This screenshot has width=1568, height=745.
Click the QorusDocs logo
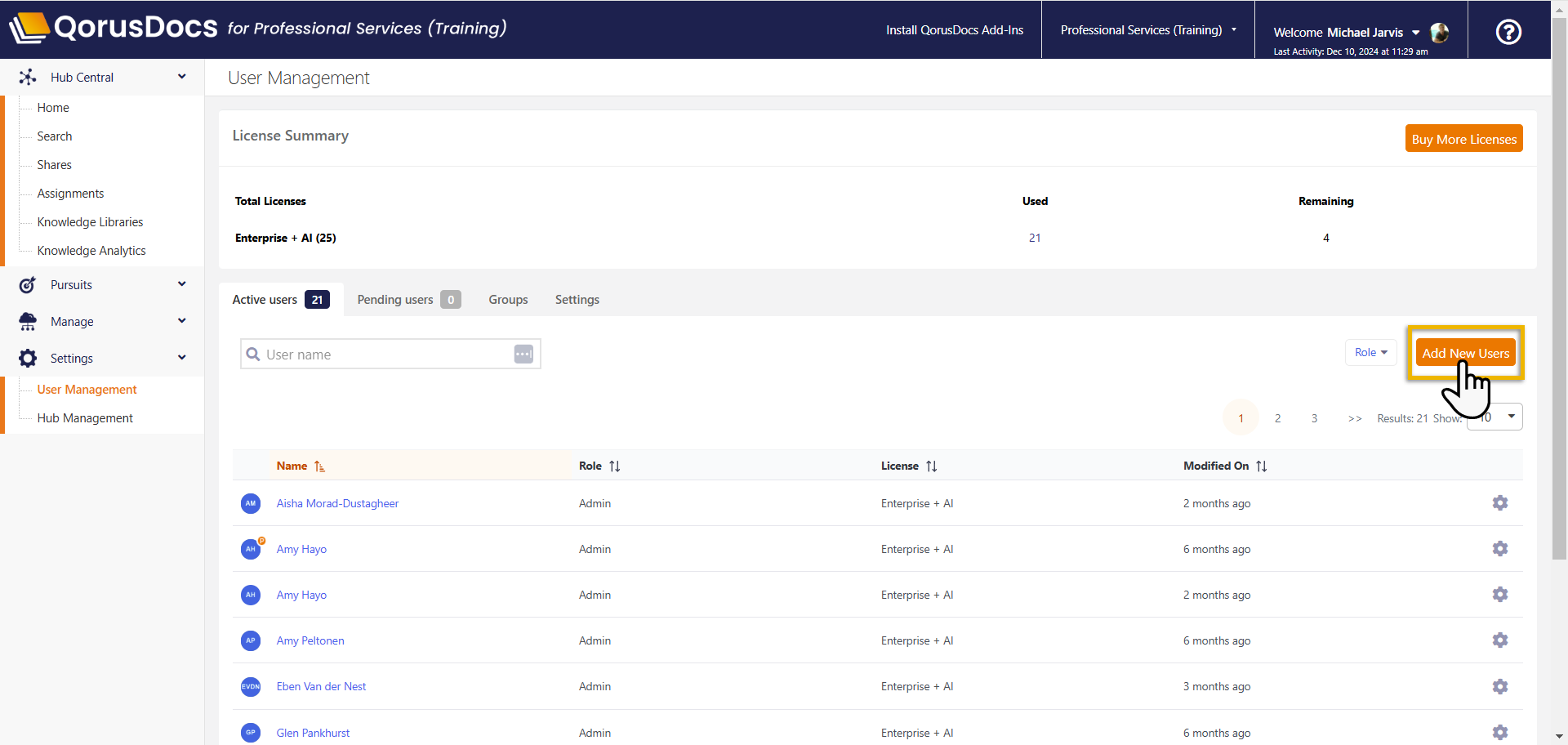point(114,28)
